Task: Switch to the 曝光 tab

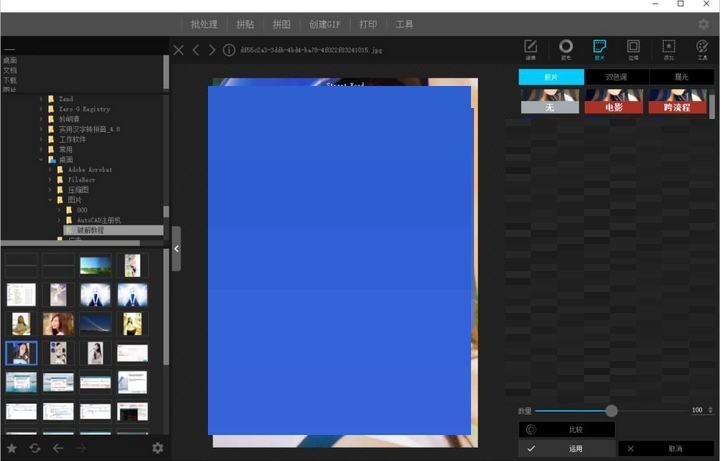Action: 682,77
